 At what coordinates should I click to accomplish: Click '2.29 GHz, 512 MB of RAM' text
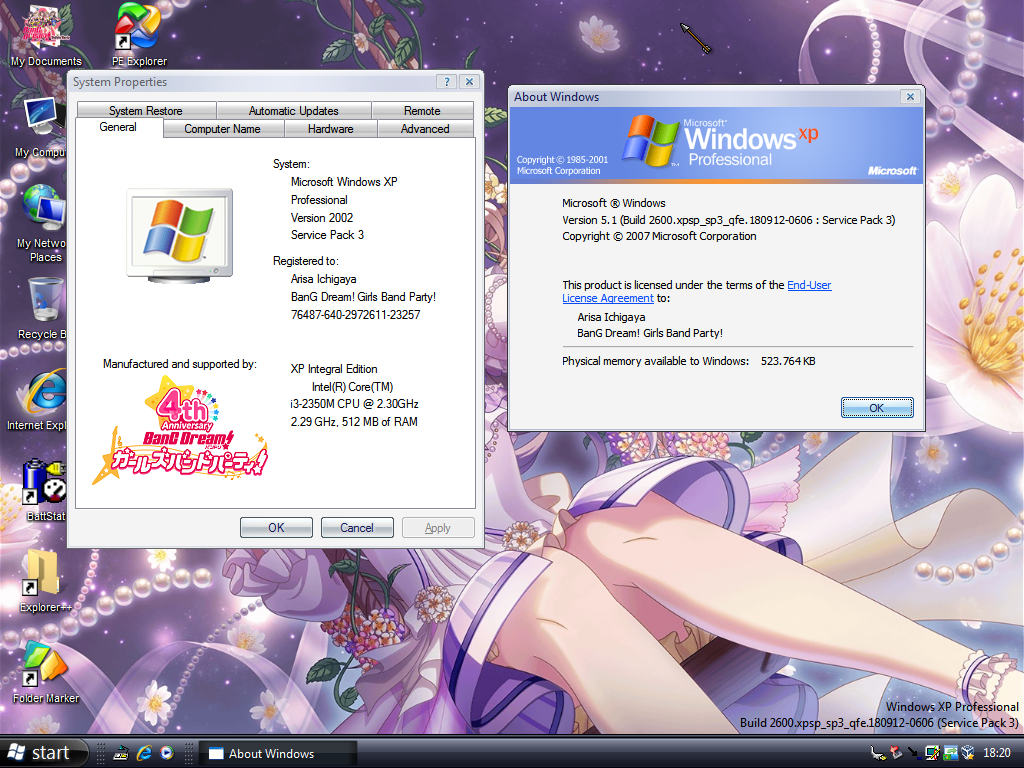coord(354,422)
